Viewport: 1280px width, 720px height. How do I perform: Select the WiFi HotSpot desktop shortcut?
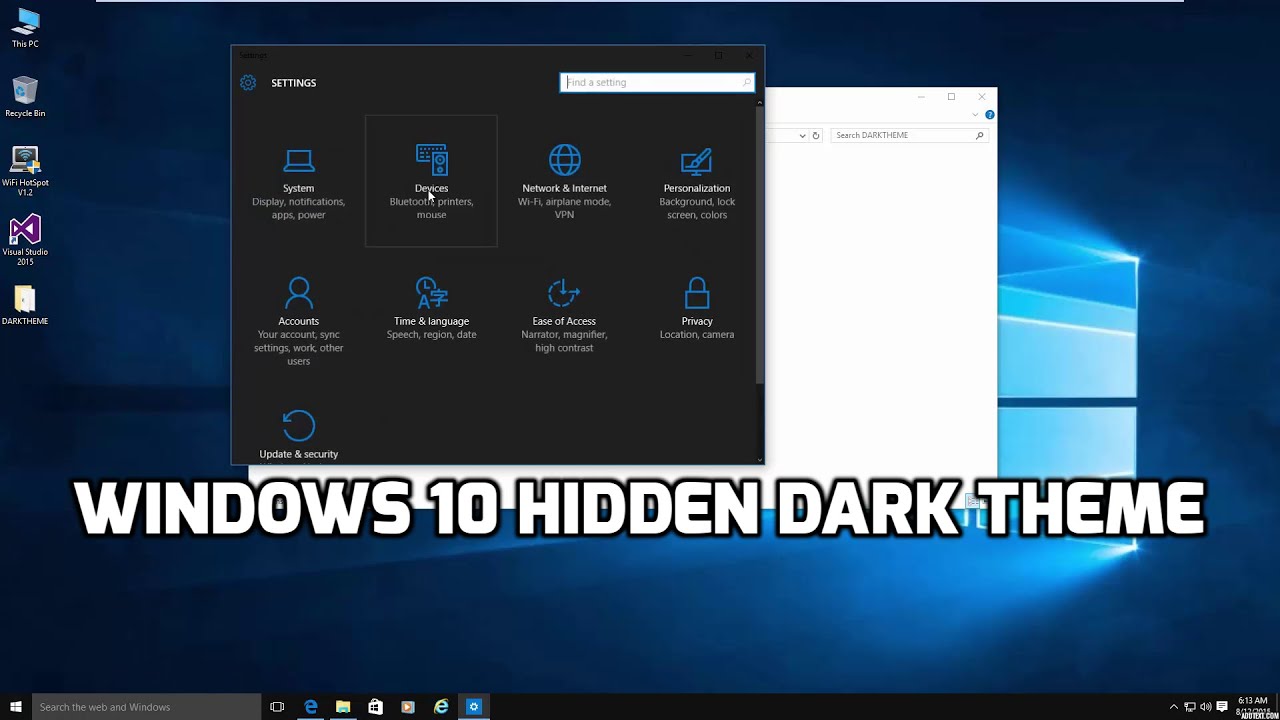pyautogui.click(x=25, y=171)
